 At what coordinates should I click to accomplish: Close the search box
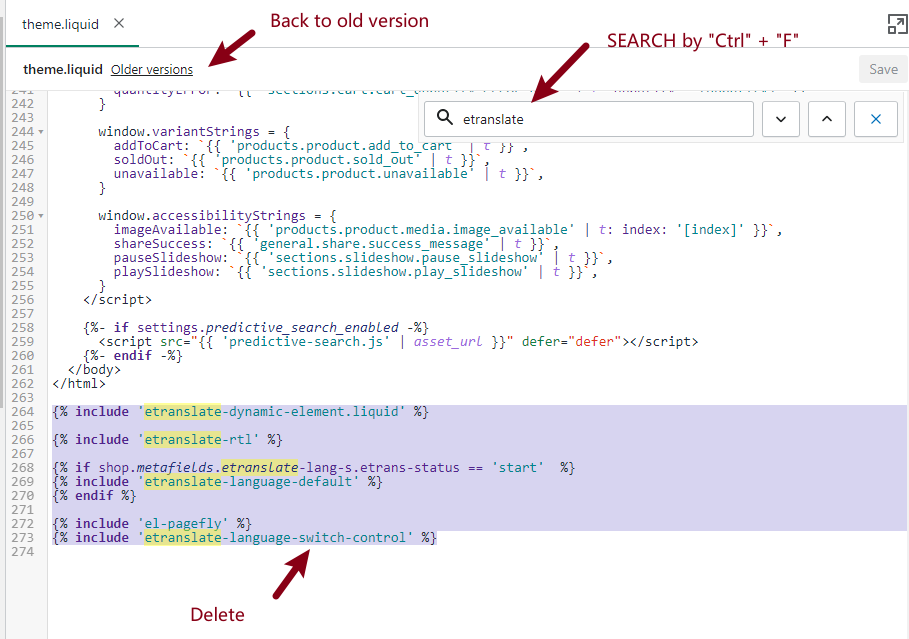click(x=875, y=119)
